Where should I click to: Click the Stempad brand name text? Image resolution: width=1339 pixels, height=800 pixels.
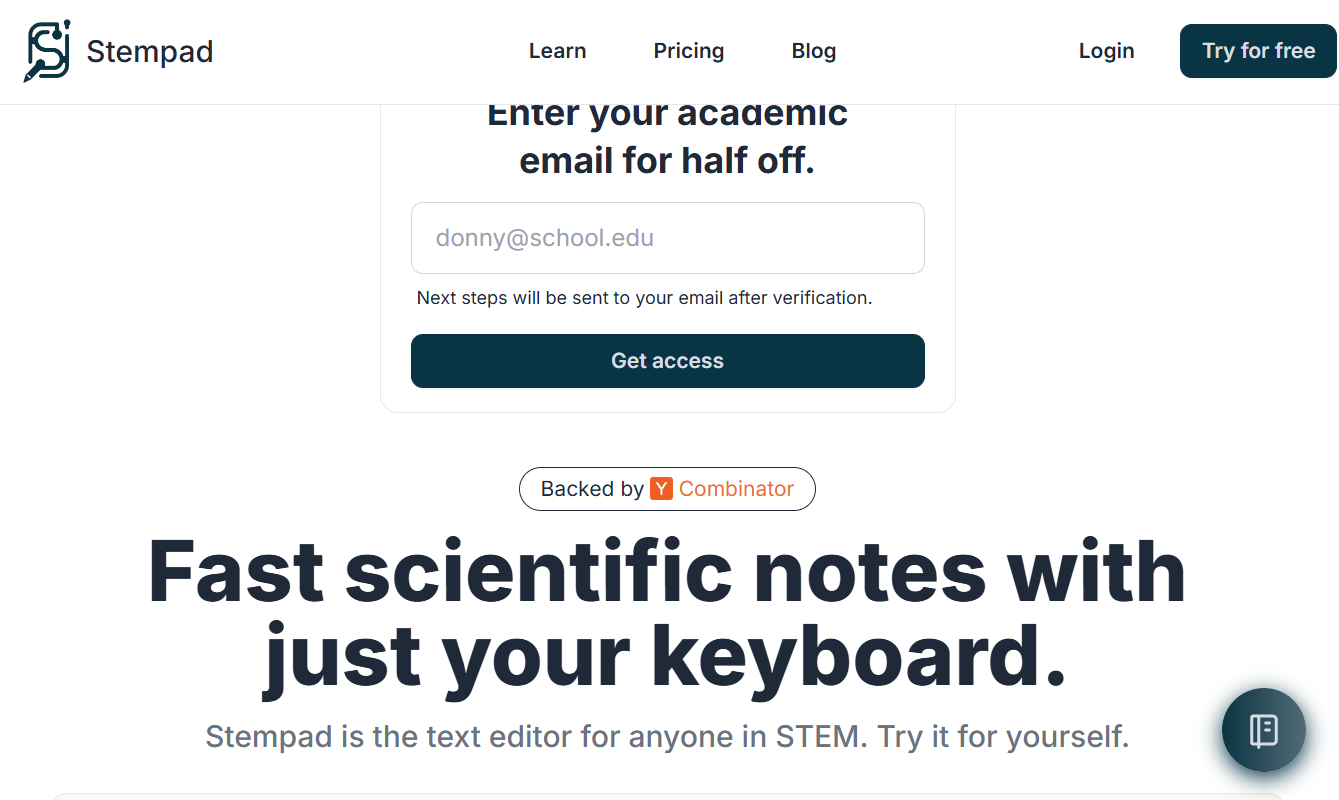[x=150, y=51]
